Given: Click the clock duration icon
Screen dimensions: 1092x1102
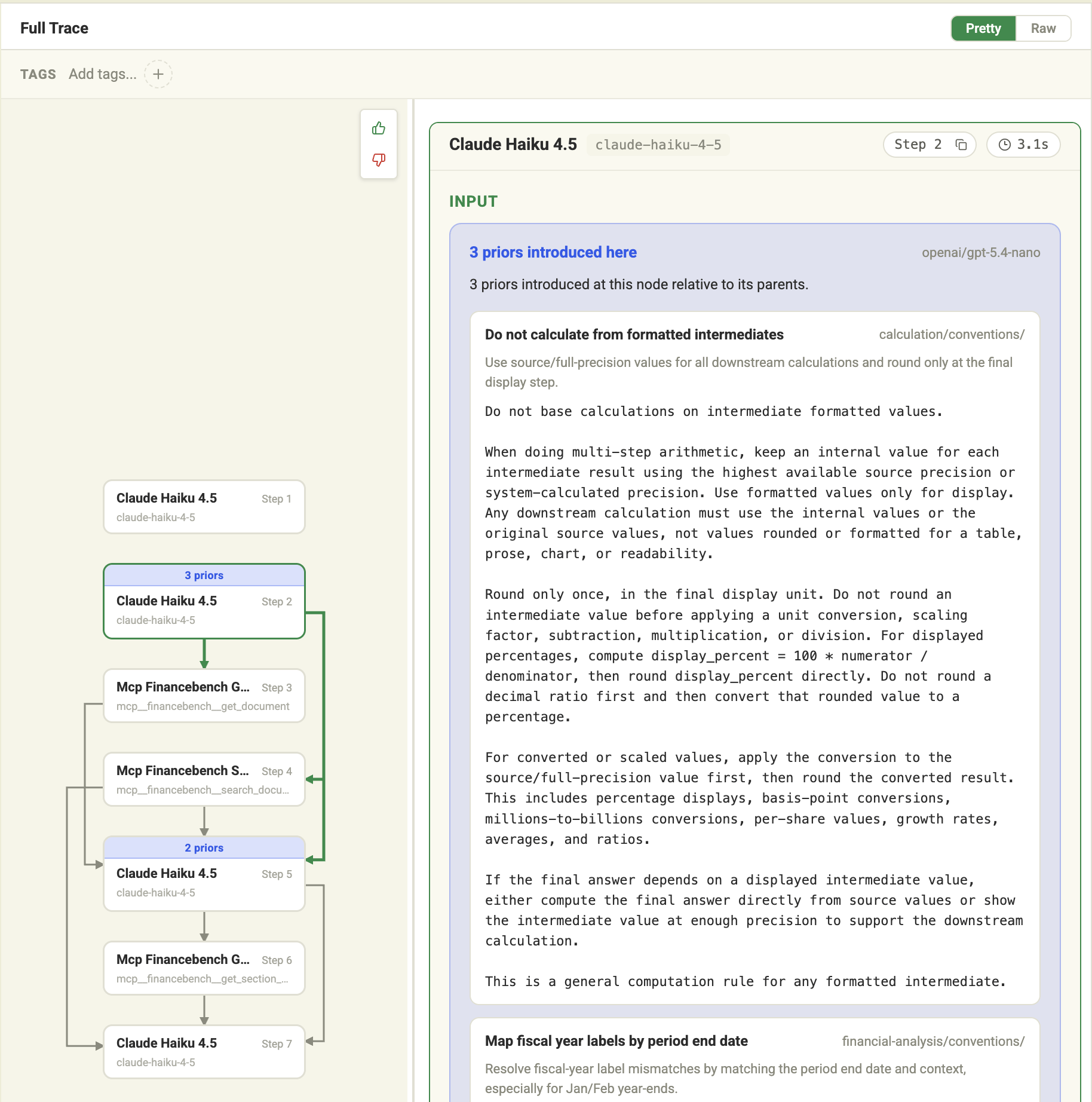Looking at the screenshot, I should [1005, 145].
